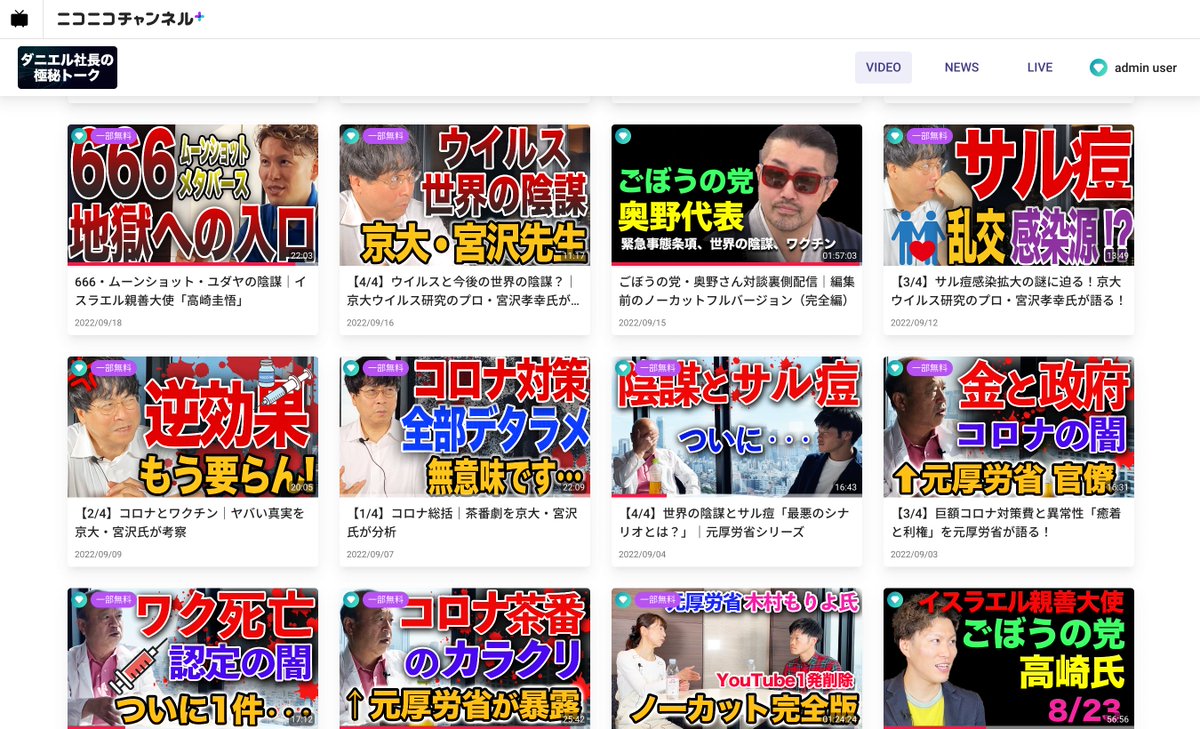This screenshot has height=729, width=1200.
Task: Click the date 2022/09/03
Action: (914, 554)
